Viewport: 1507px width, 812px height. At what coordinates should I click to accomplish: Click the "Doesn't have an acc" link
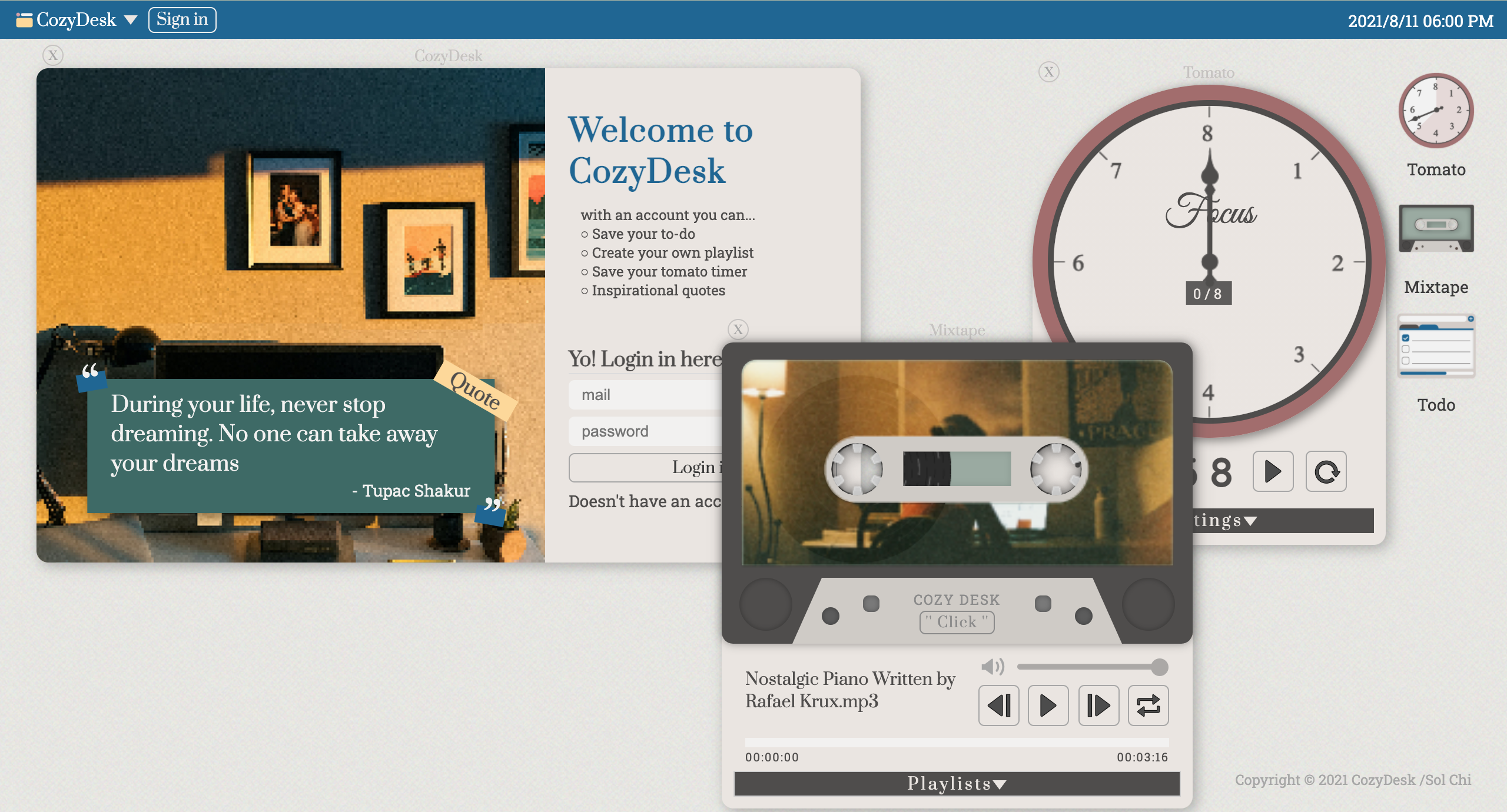tap(645, 501)
